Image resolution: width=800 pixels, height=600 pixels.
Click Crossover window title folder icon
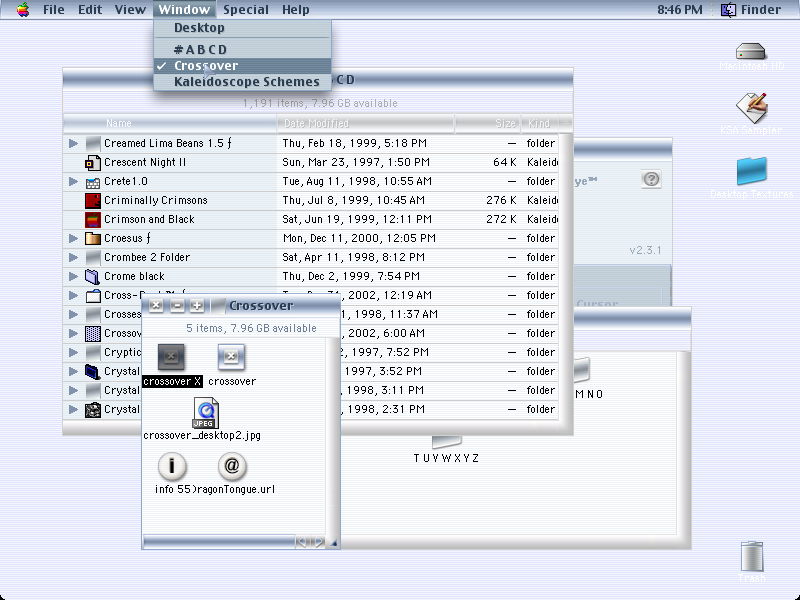218,306
